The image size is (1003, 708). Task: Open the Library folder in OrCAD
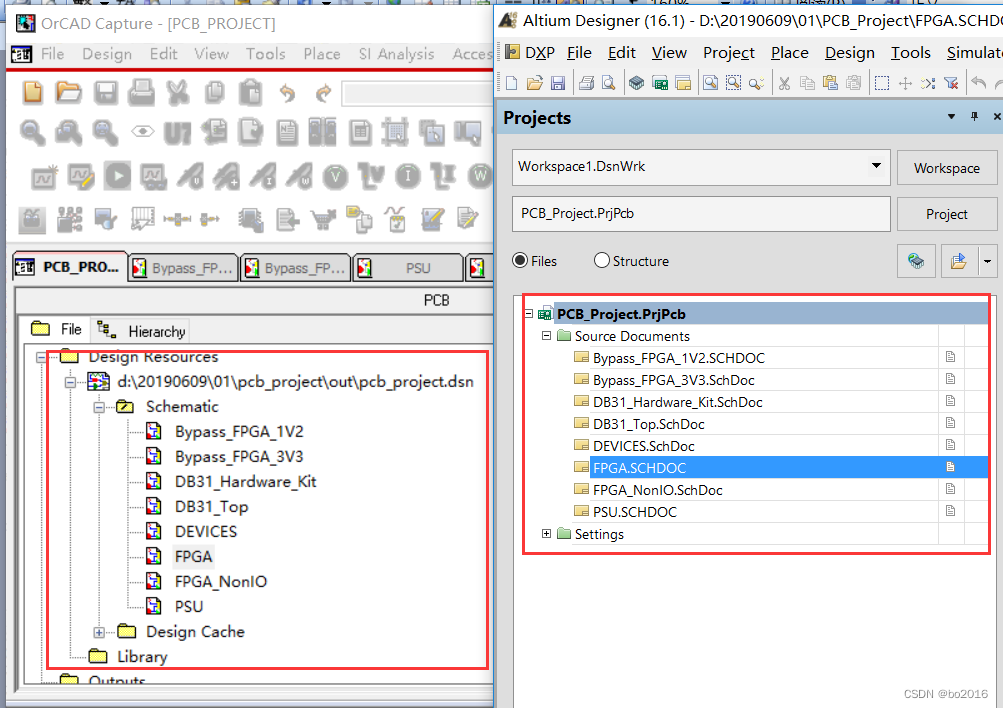tap(141, 657)
